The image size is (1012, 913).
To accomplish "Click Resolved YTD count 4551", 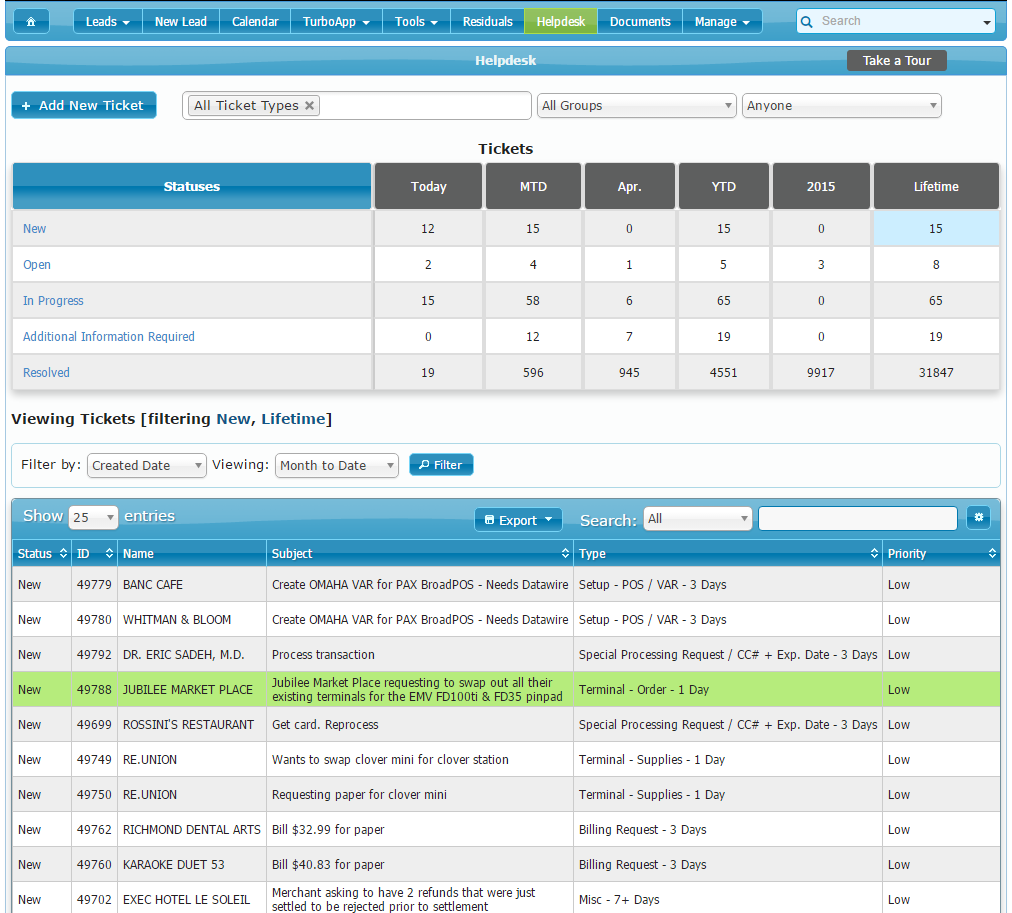I will point(724,372).
